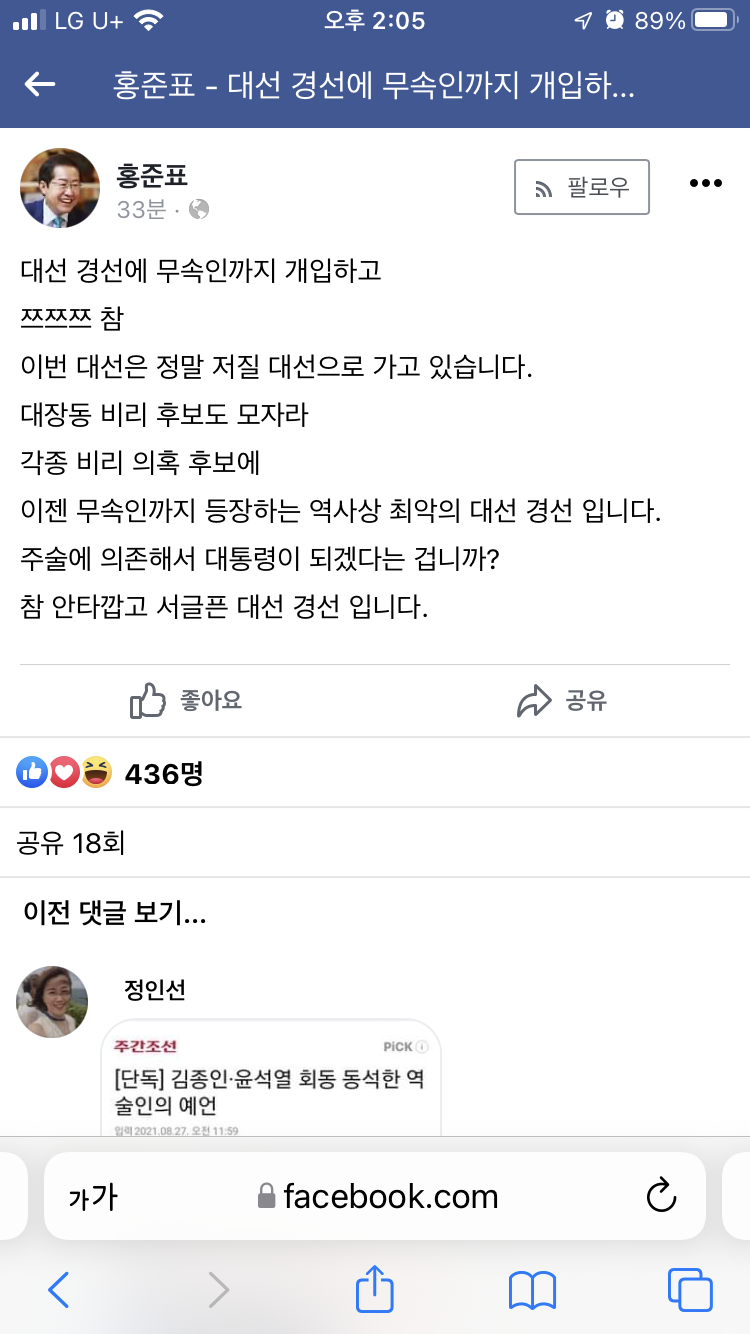This screenshot has width=750, height=1334.
Task: Tap the 공유 share arrow icon
Action: click(x=535, y=701)
